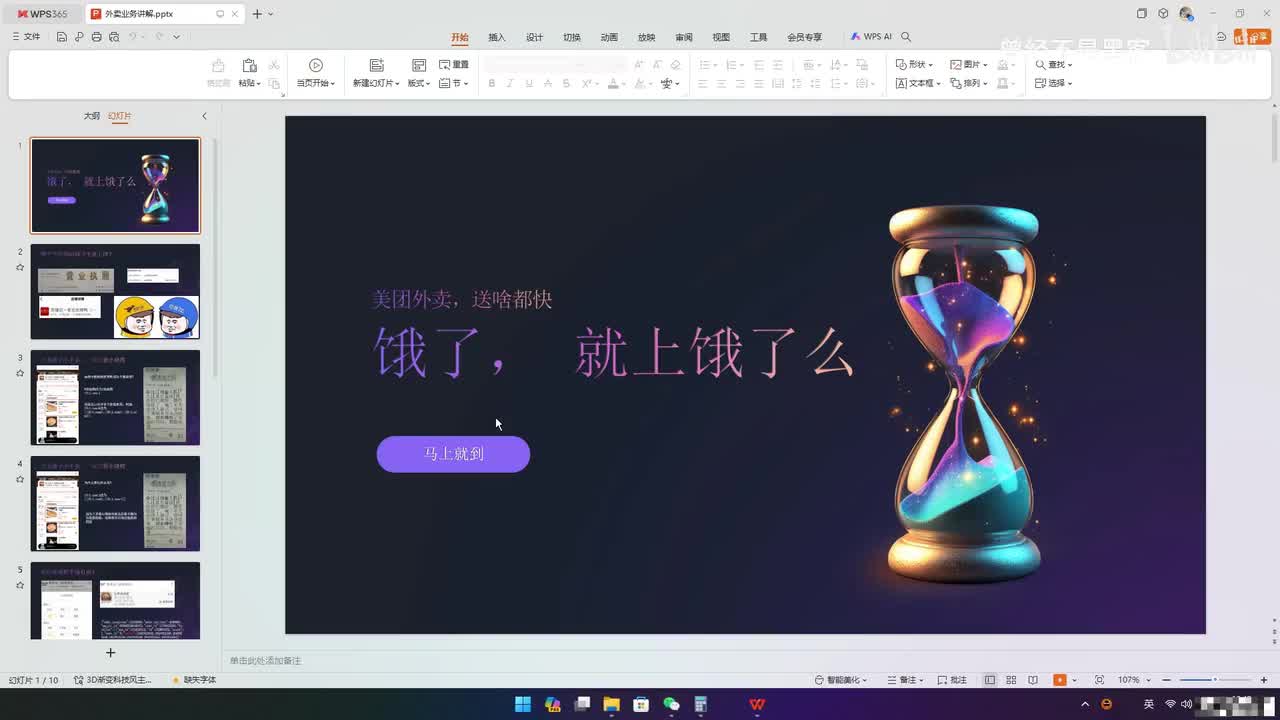Select slide 2 thumbnail
This screenshot has width=1280, height=720.
115,292
